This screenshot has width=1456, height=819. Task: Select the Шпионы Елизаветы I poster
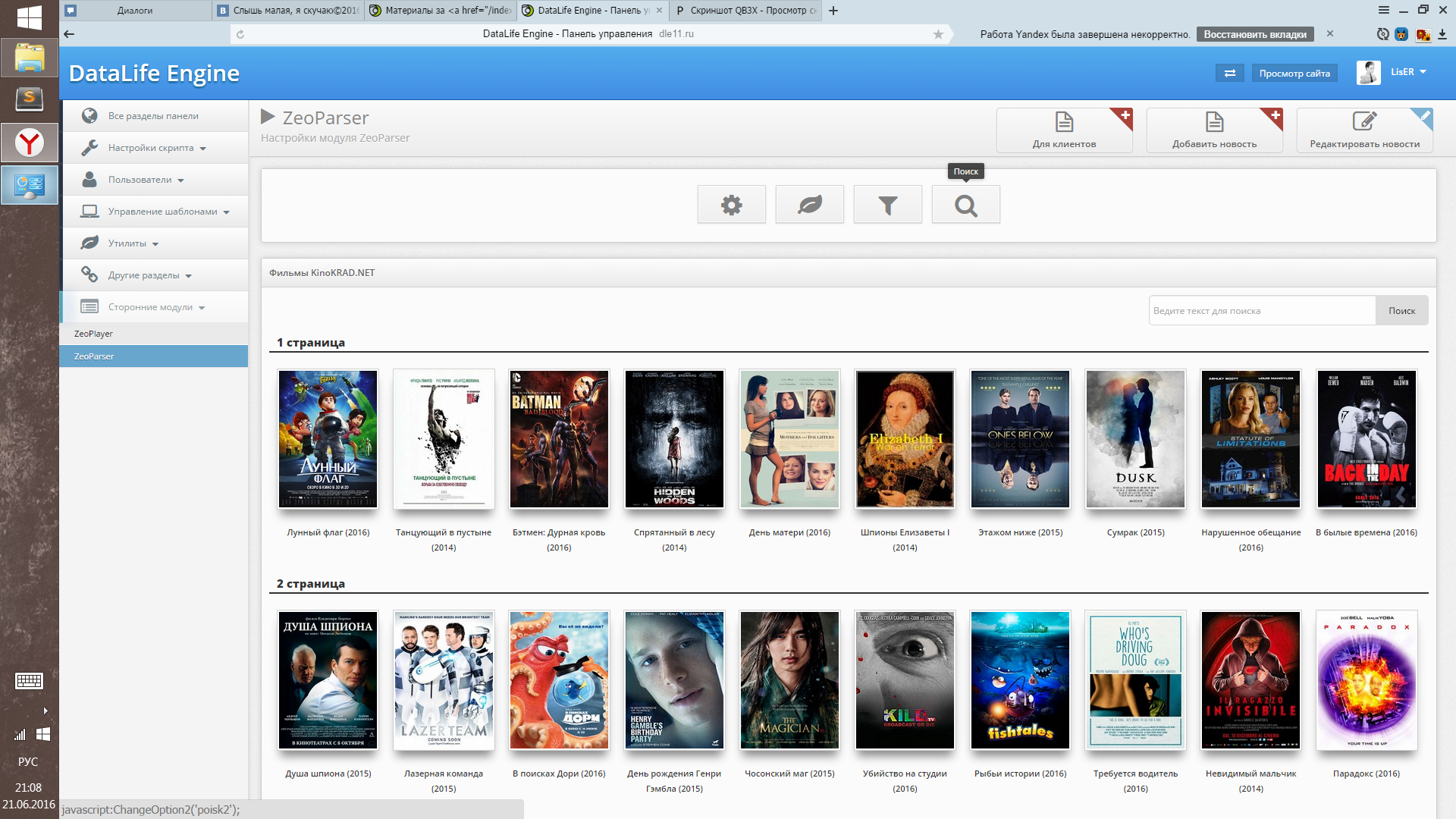coord(905,439)
